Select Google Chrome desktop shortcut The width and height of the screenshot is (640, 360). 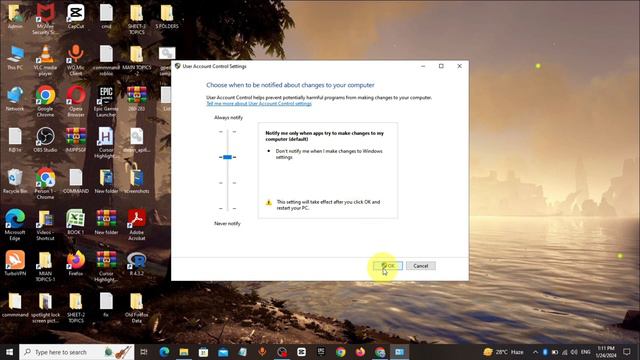click(x=45, y=101)
